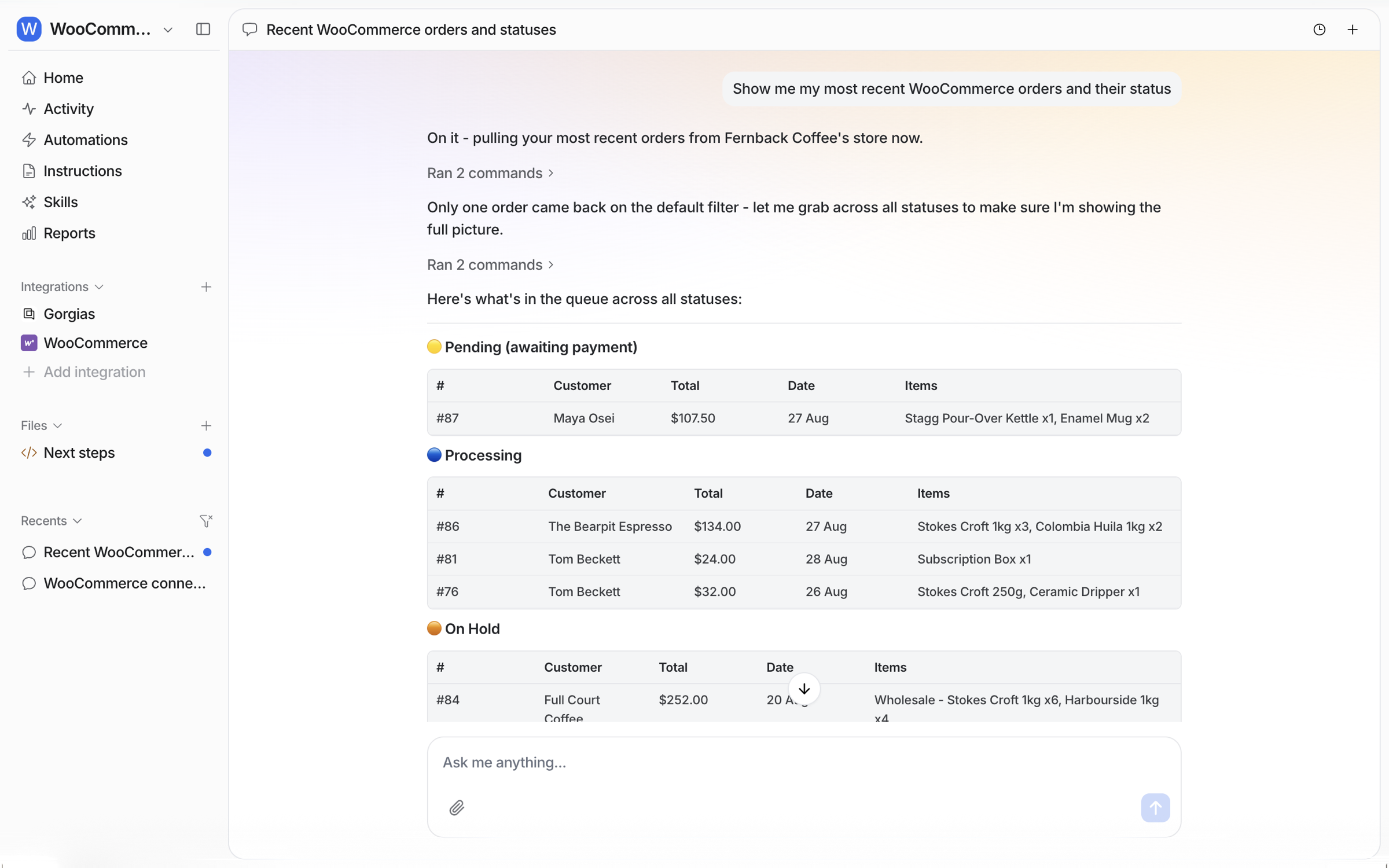Add a new file via plus icon
The height and width of the screenshot is (868, 1389).
coord(206,426)
